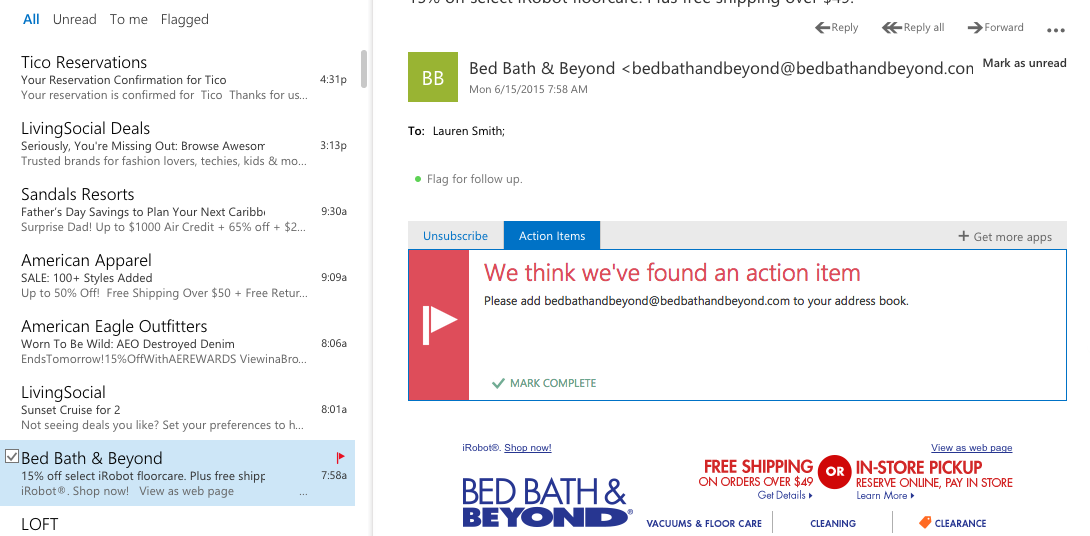Click the Reply all button

coord(913,28)
